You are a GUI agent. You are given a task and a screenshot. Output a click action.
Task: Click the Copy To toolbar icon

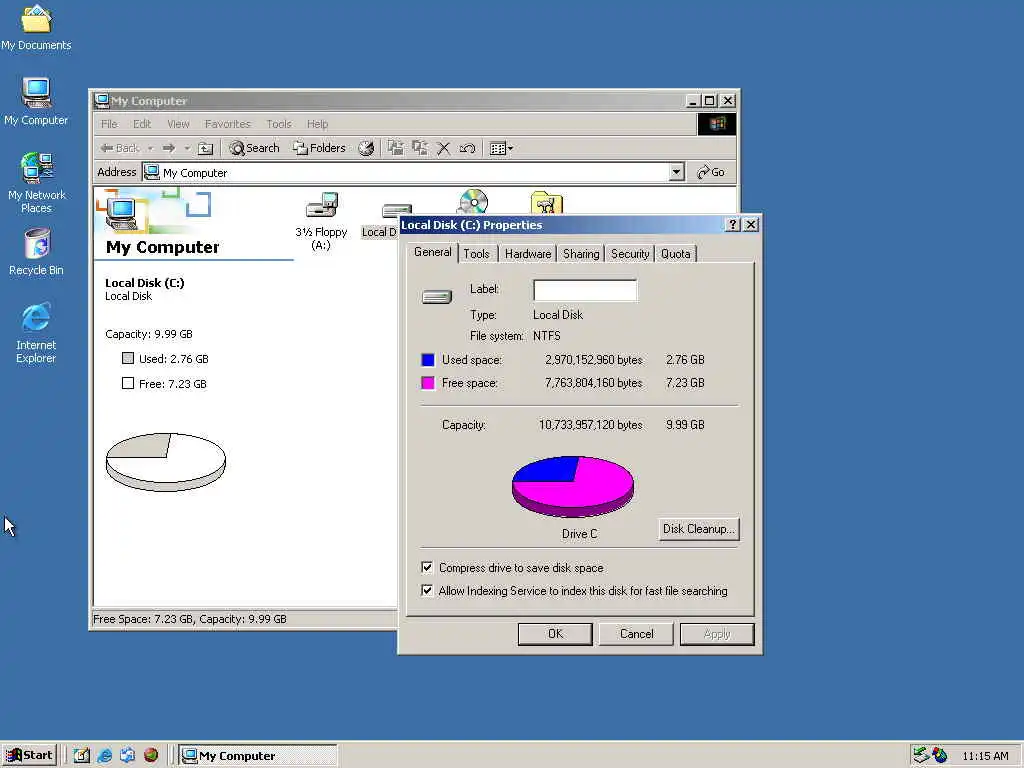[419, 148]
